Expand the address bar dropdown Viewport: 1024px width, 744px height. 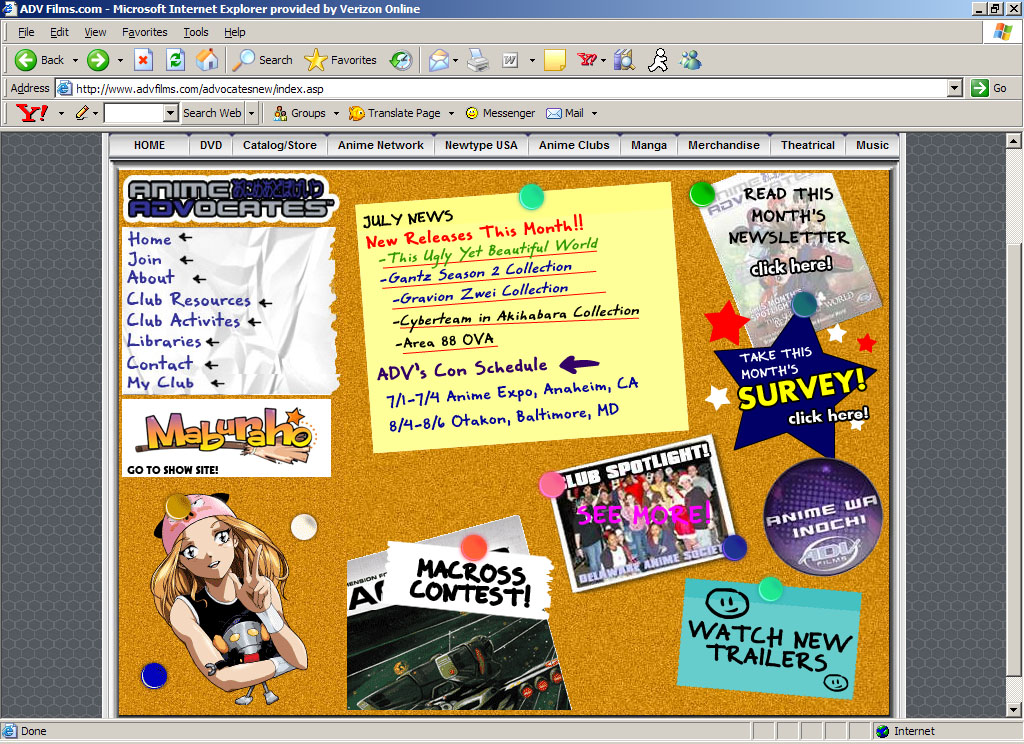[x=954, y=88]
